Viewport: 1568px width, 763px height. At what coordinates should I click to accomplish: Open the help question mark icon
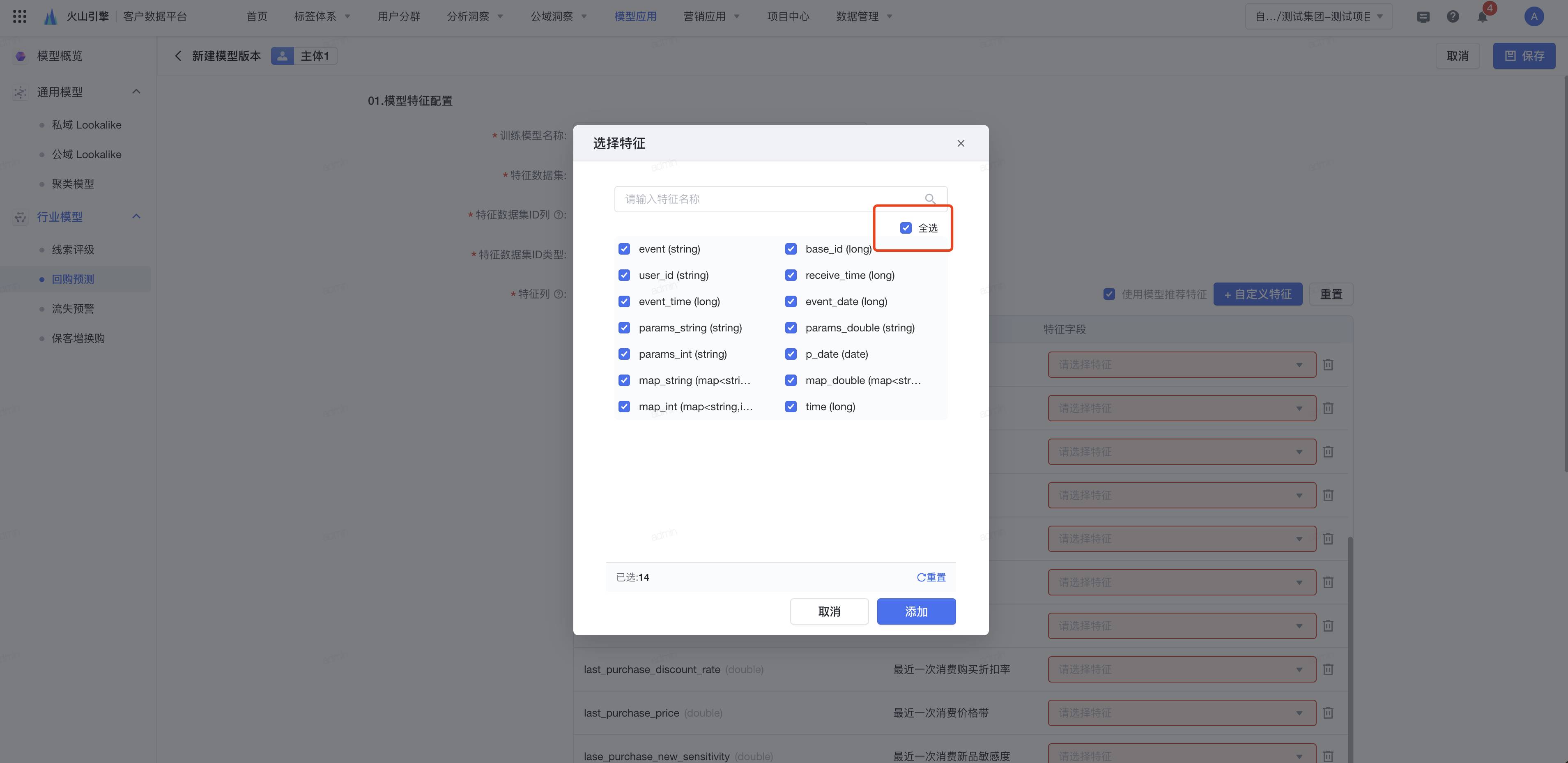tap(1452, 16)
